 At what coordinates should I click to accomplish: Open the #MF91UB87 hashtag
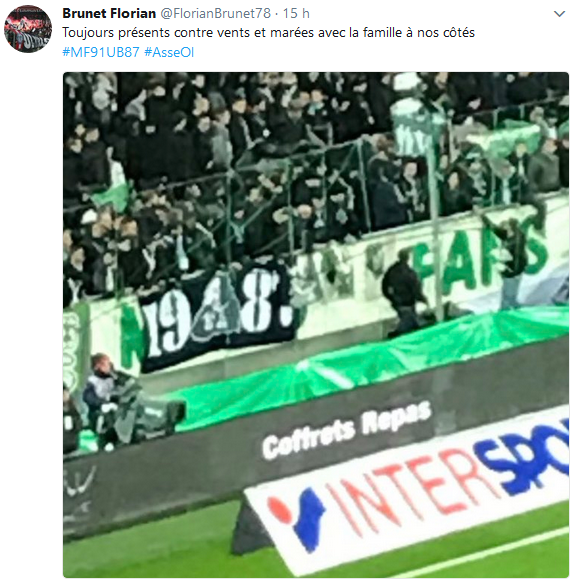point(101,52)
